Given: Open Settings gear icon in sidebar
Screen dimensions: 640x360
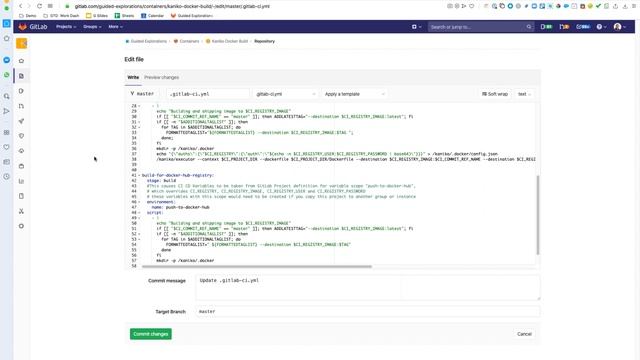Looking at the screenshot, I should point(21,226).
